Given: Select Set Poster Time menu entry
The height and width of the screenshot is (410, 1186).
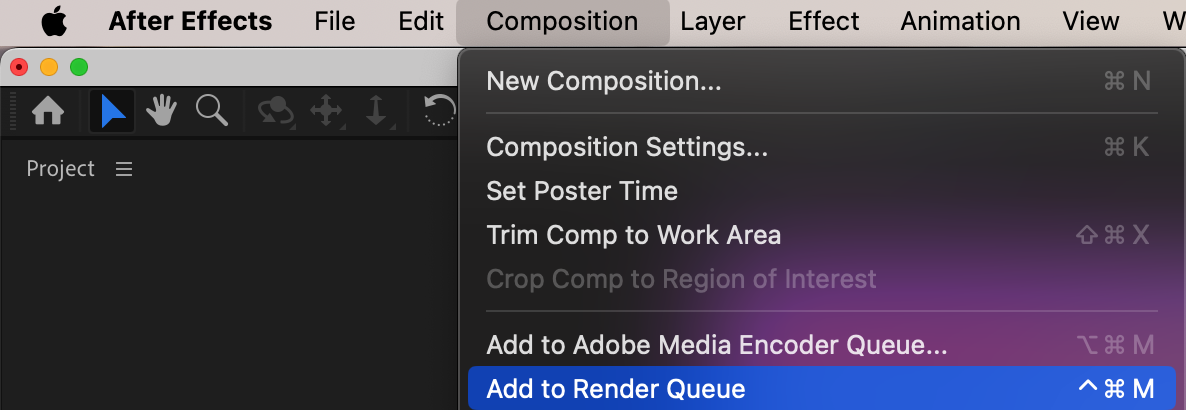Looking at the screenshot, I should click(582, 191).
